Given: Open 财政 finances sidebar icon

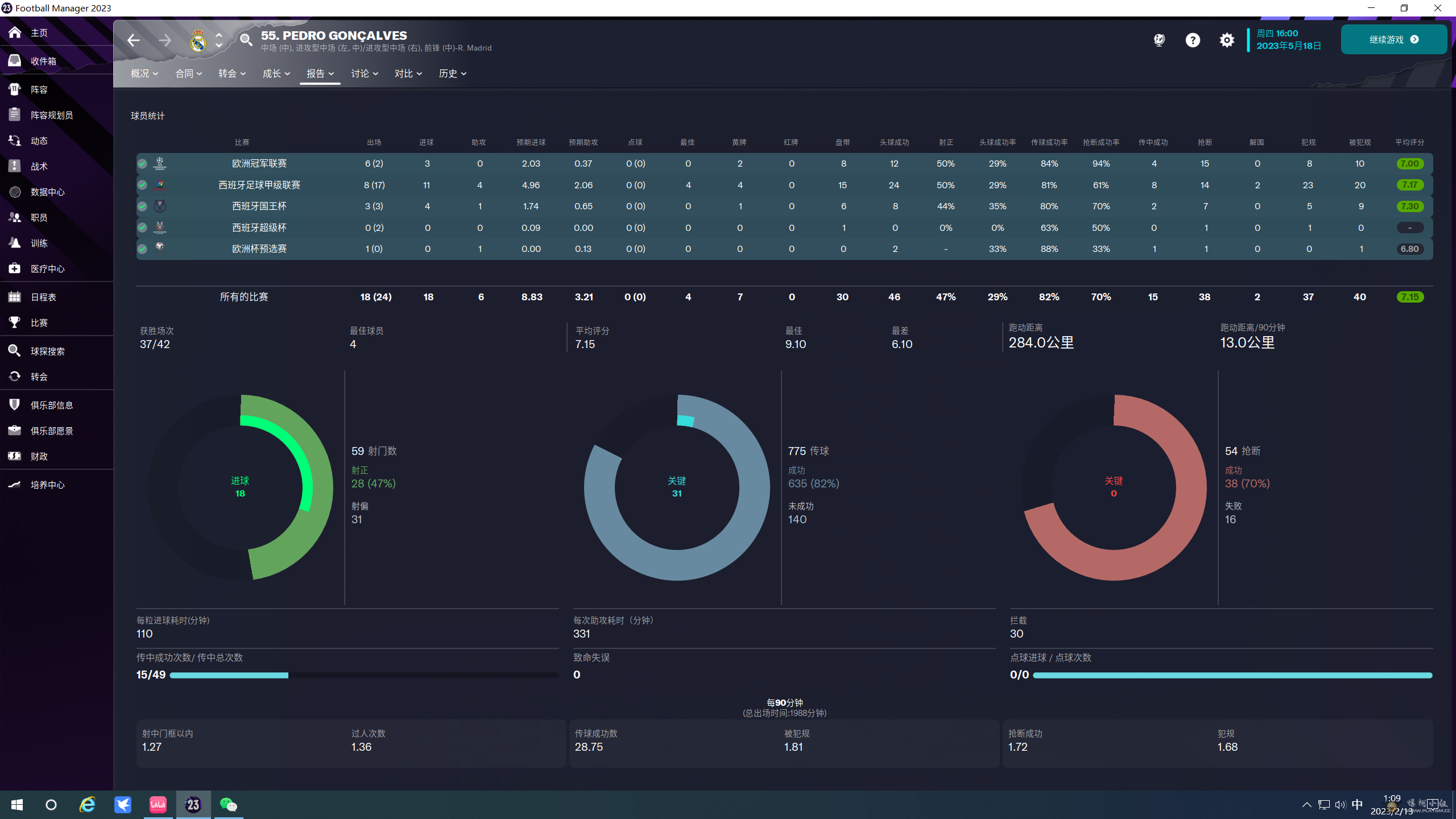Looking at the screenshot, I should pos(15,456).
